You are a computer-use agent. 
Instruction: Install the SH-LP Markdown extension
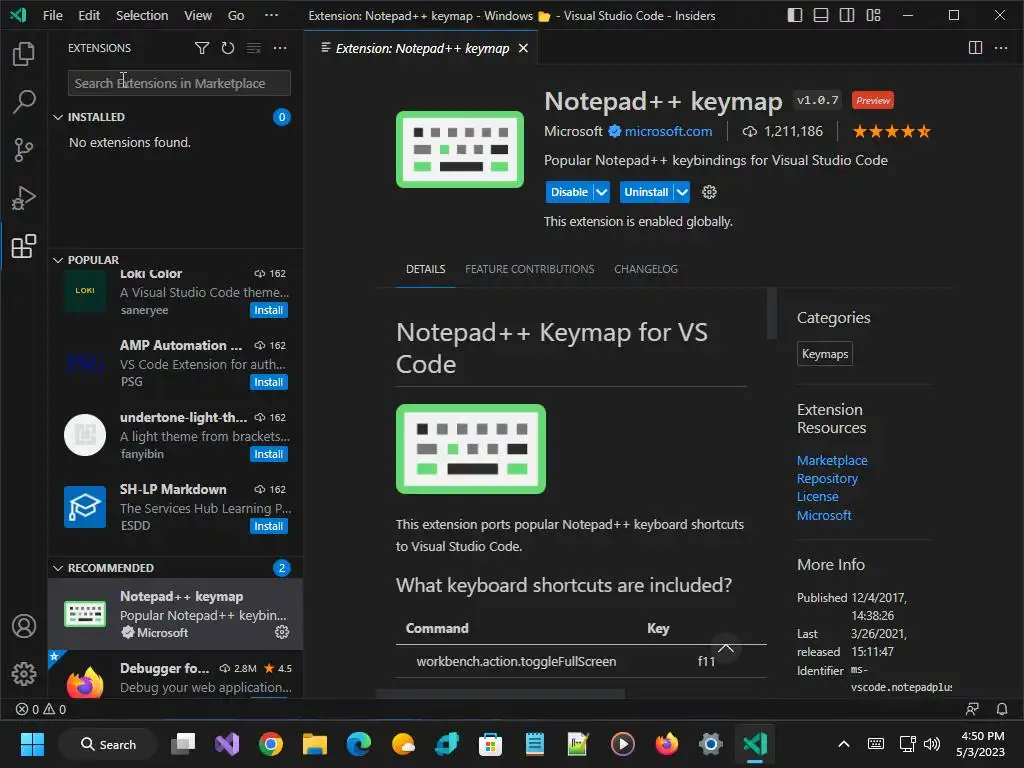tap(268, 526)
